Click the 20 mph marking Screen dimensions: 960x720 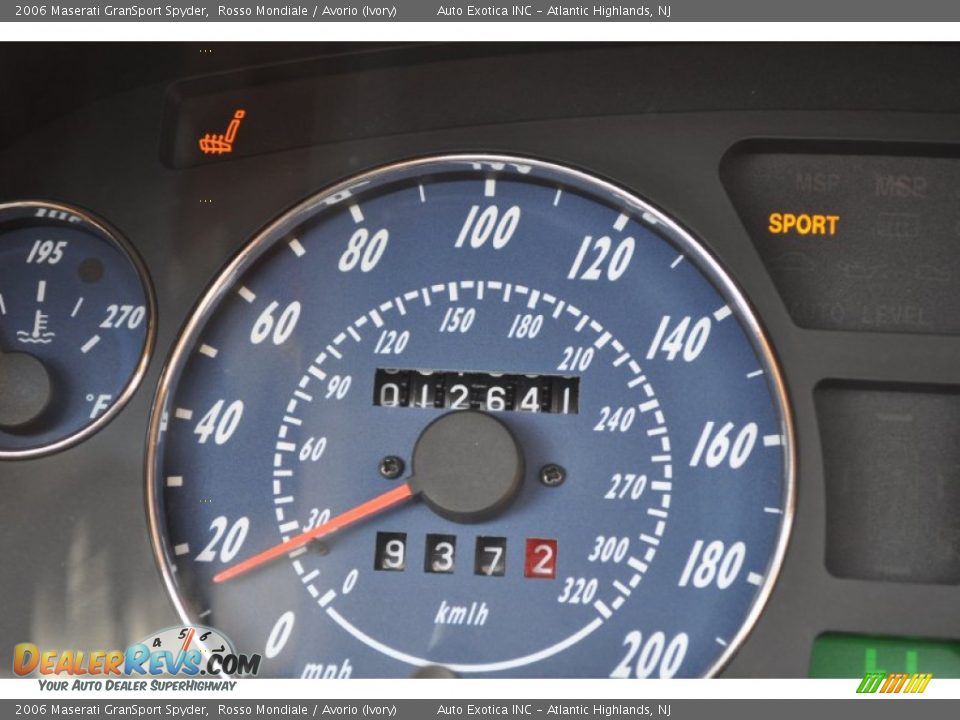pyautogui.click(x=223, y=539)
